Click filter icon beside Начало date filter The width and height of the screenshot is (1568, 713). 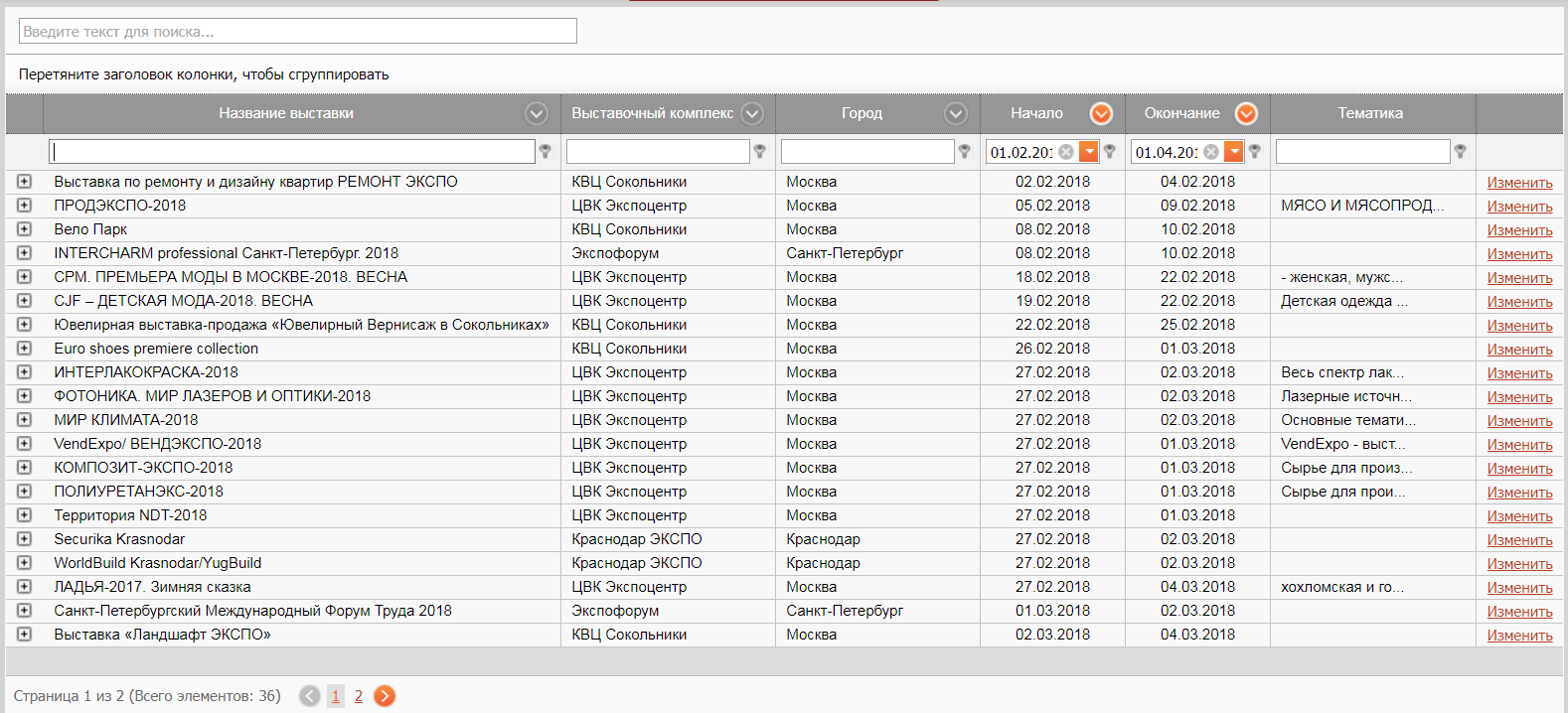click(1110, 151)
